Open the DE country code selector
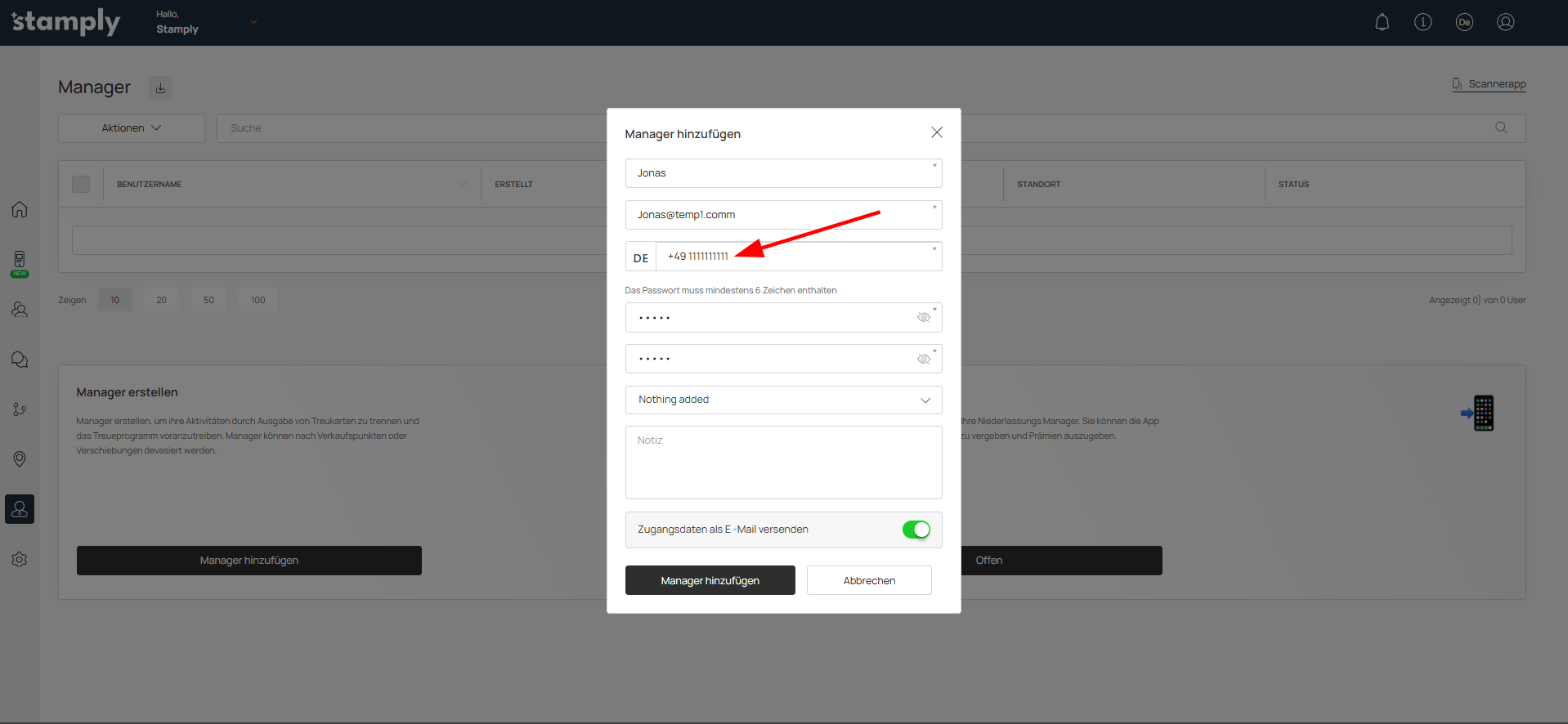 click(x=641, y=257)
